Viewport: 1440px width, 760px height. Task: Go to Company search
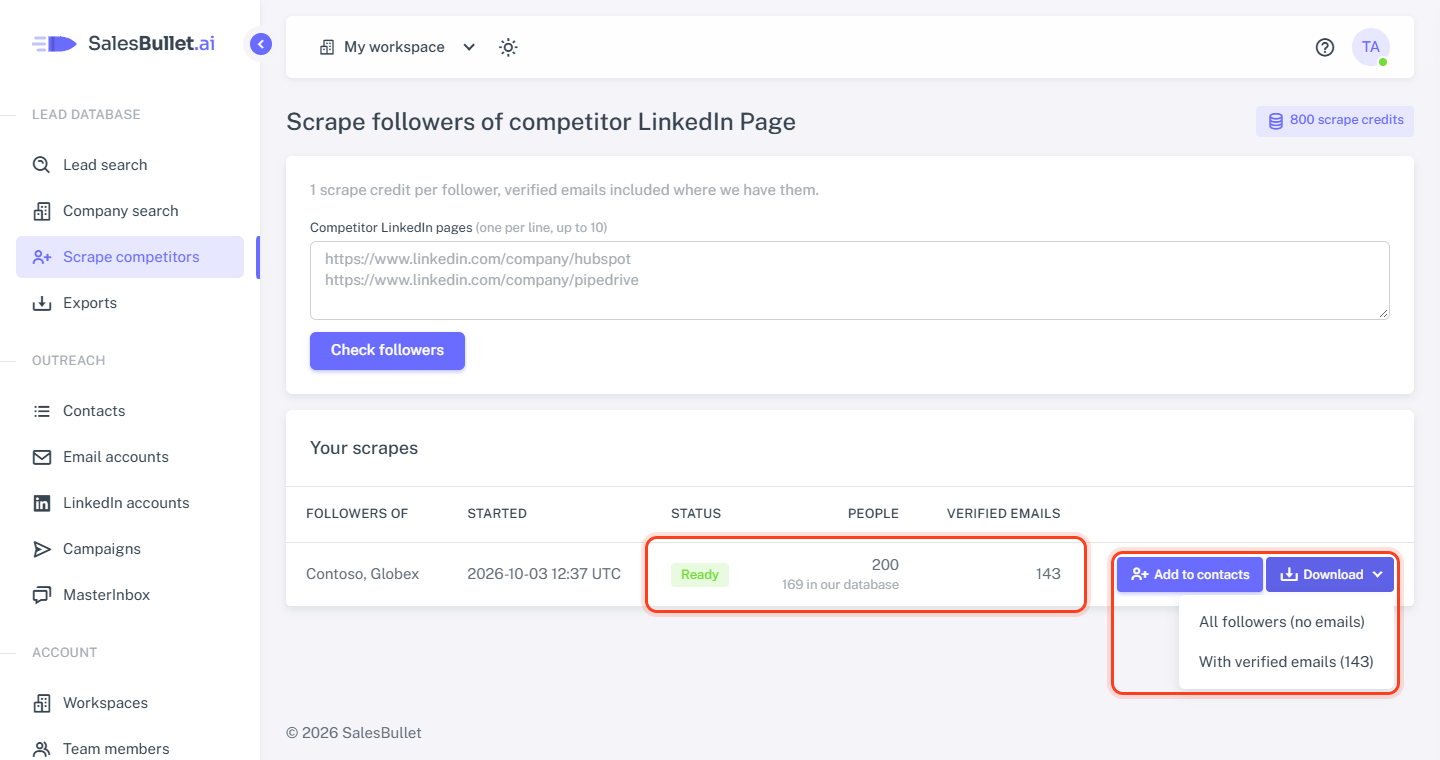(x=130, y=211)
